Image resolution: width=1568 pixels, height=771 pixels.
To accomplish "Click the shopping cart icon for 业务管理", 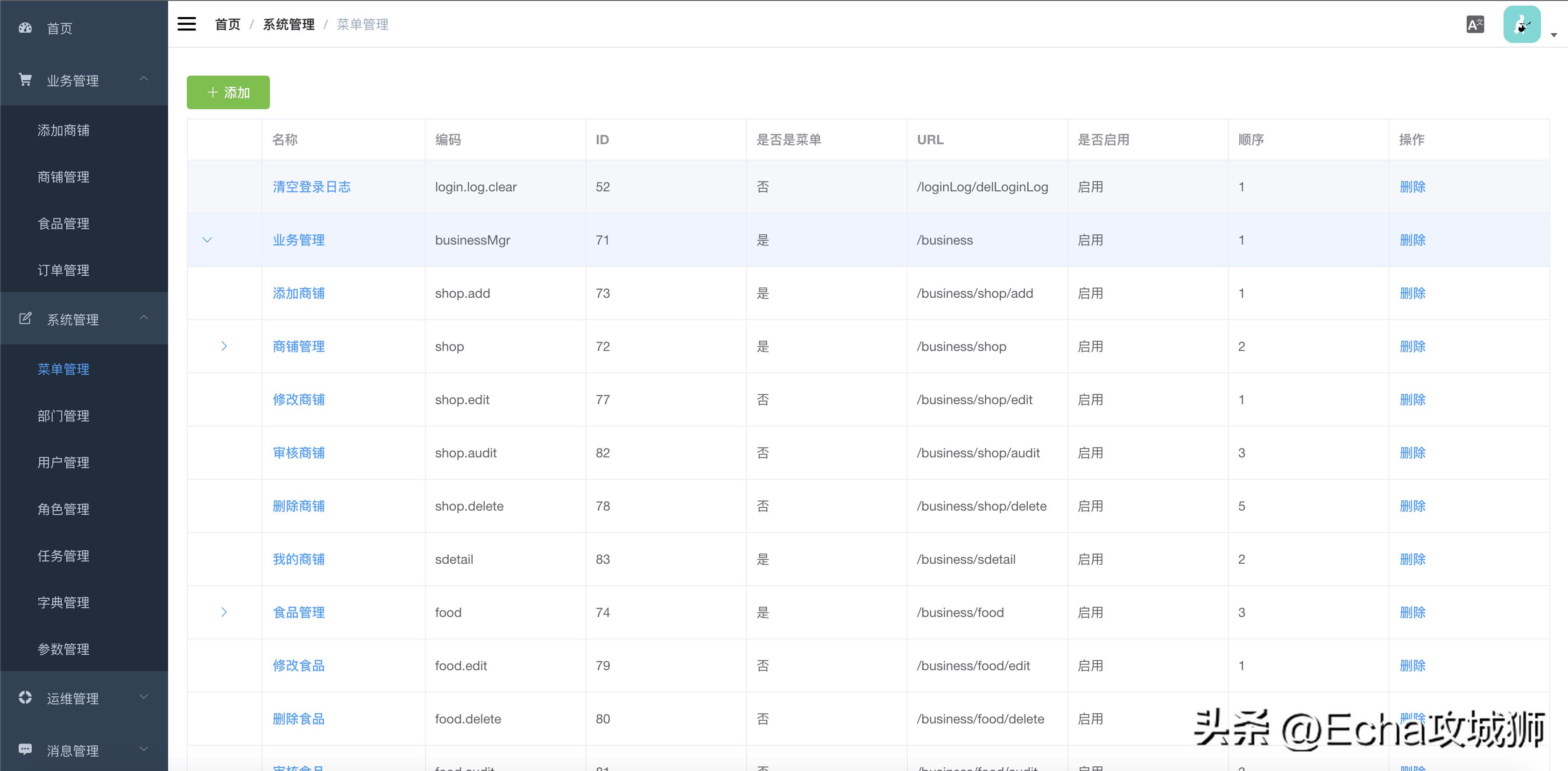I will point(25,80).
